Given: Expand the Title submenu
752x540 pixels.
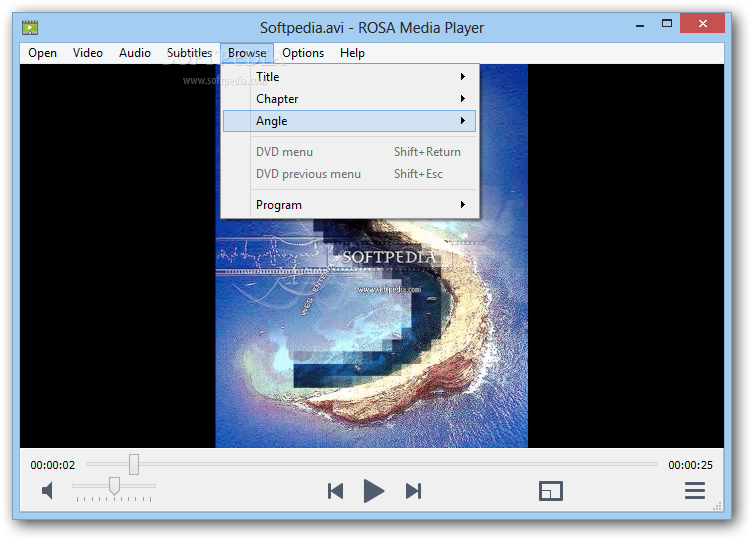Looking at the screenshot, I should coord(350,77).
